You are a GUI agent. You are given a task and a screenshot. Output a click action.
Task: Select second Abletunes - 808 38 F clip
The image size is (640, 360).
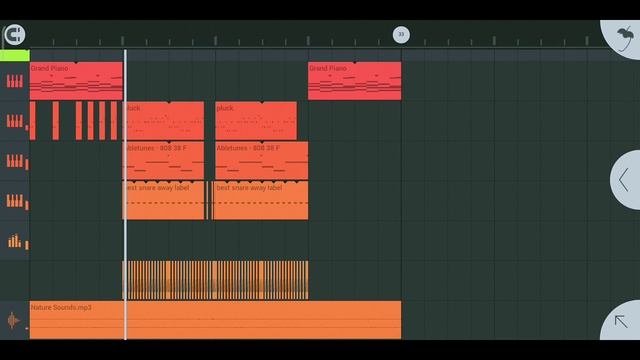(262, 160)
